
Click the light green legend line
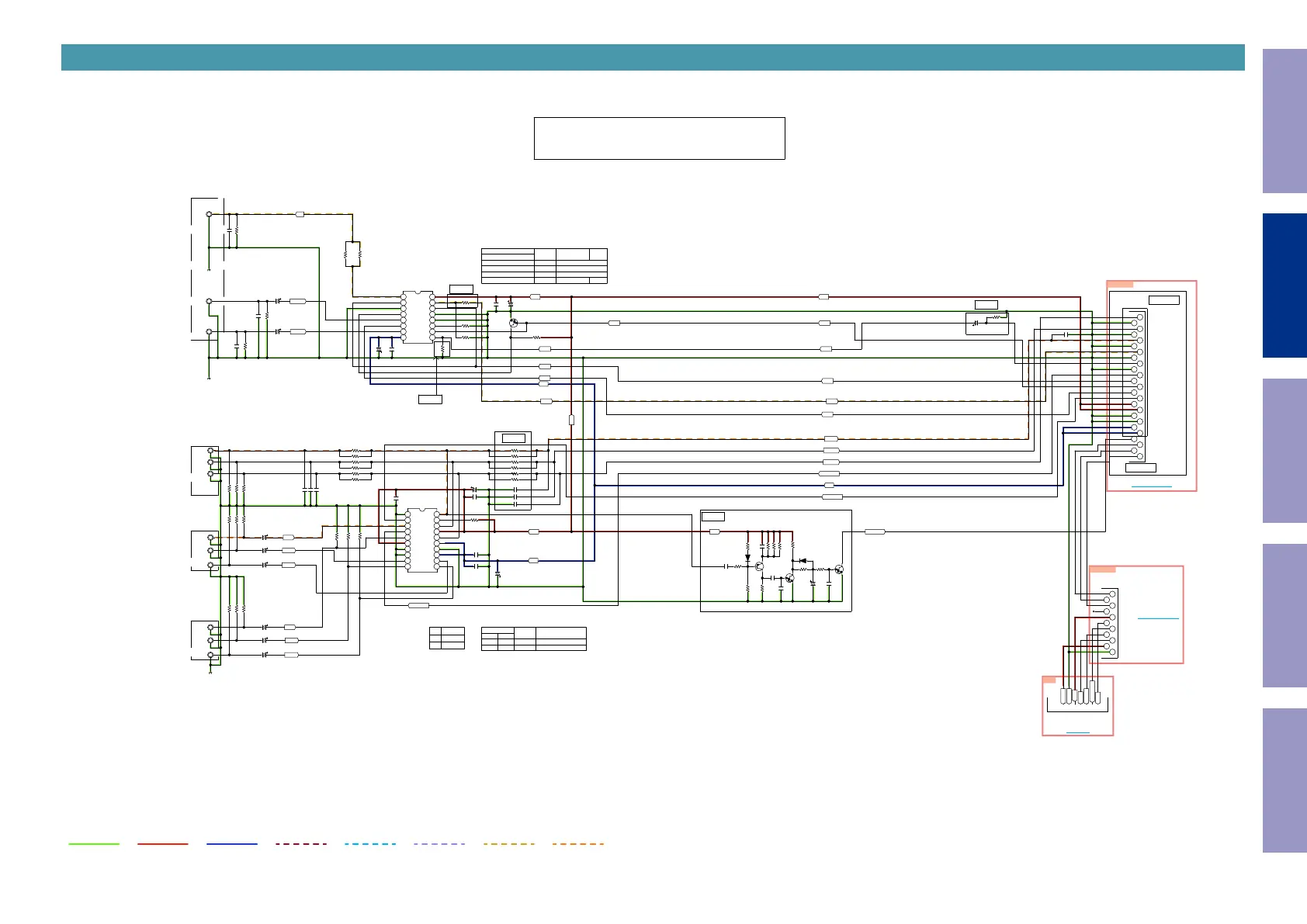[94, 843]
